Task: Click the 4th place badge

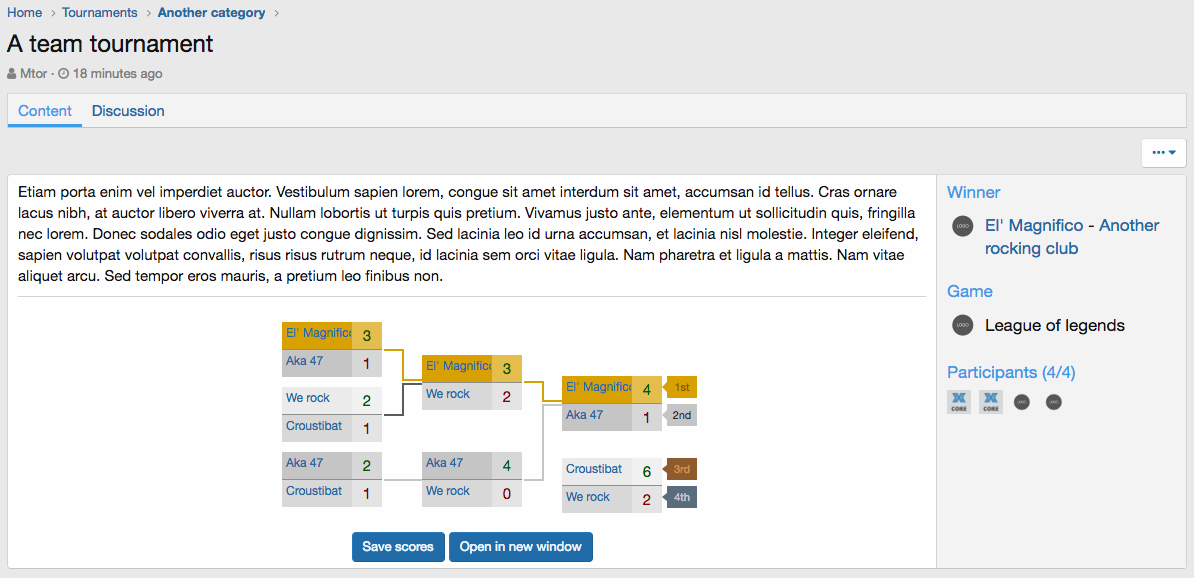Action: click(x=681, y=497)
